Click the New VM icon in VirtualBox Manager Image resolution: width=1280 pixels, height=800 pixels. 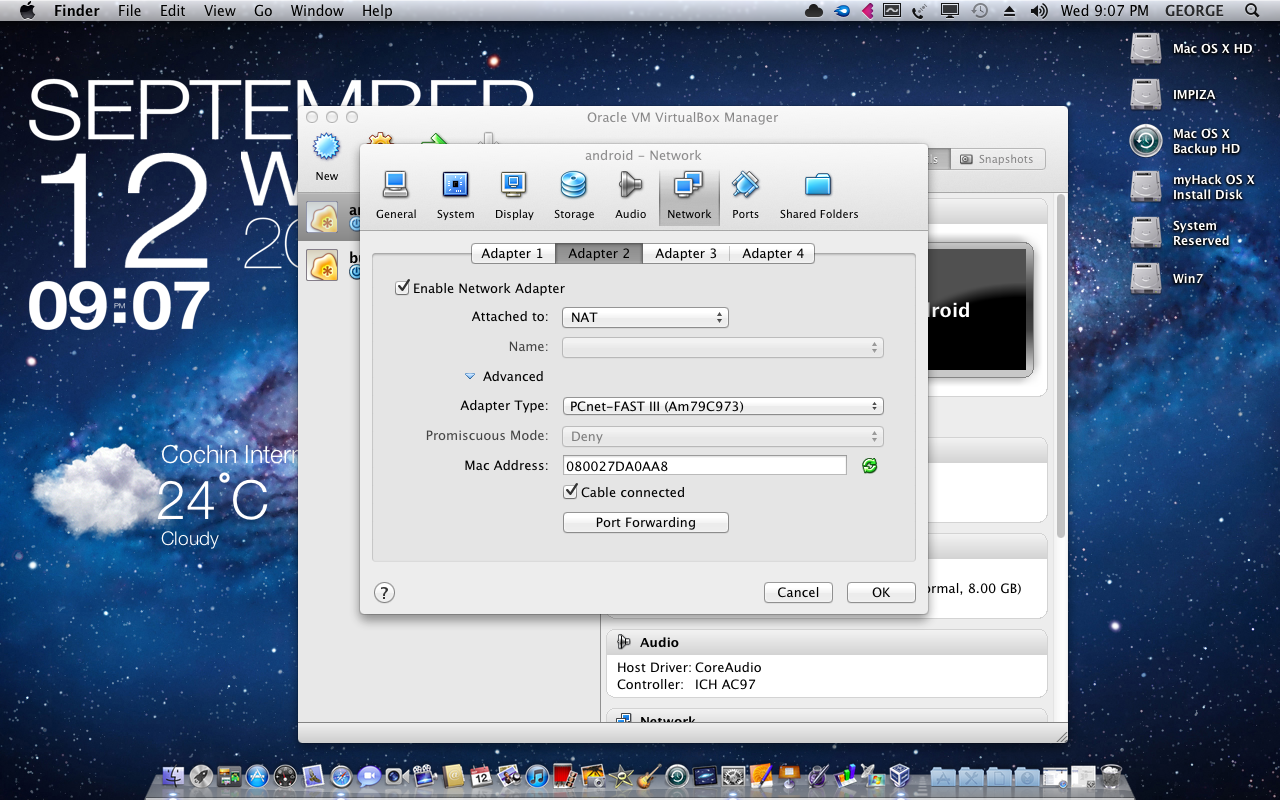(x=327, y=157)
